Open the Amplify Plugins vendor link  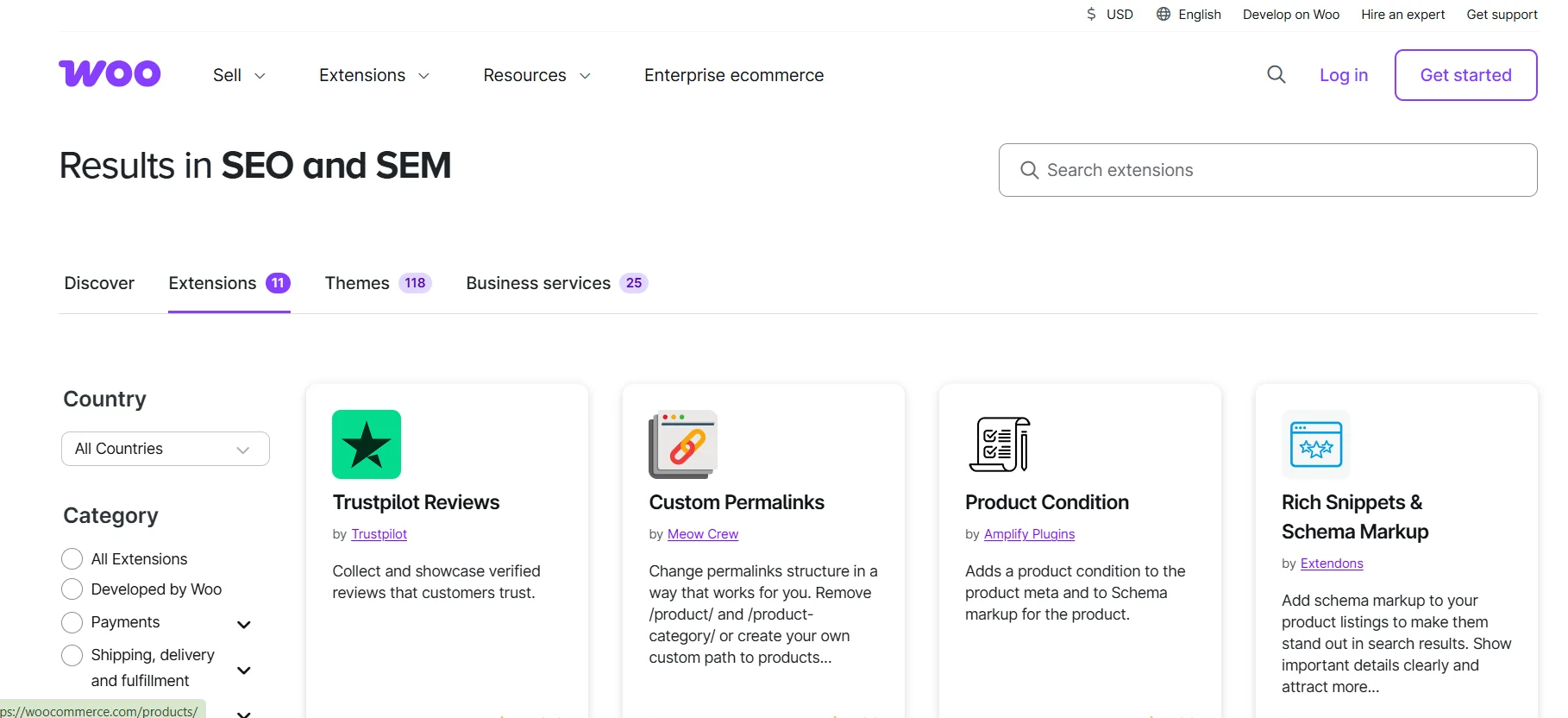tap(1029, 534)
